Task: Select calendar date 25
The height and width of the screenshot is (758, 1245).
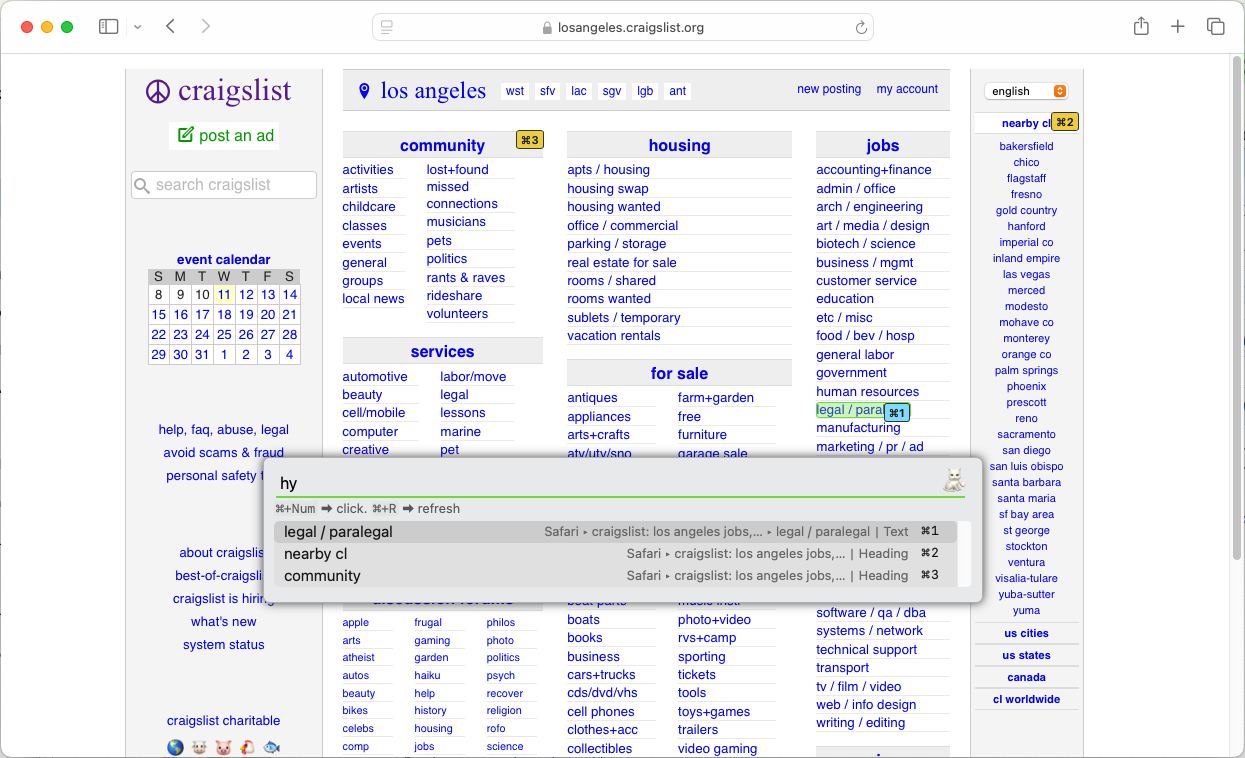Action: 224,334
